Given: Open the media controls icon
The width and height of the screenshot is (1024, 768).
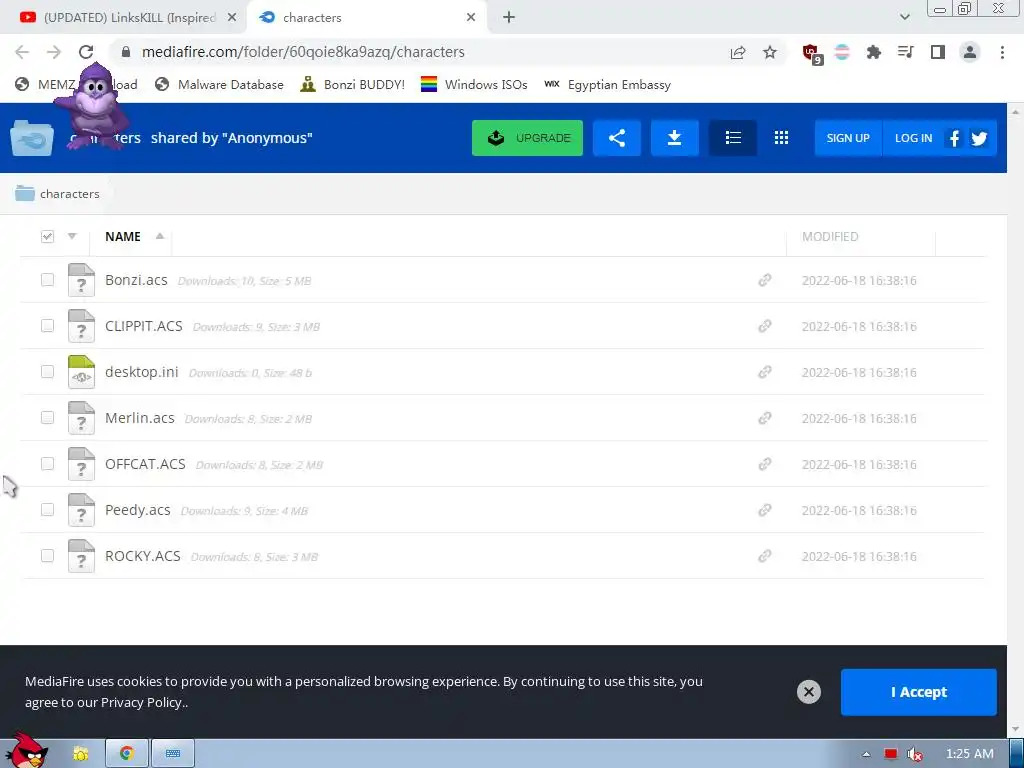Looking at the screenshot, I should tap(905, 52).
